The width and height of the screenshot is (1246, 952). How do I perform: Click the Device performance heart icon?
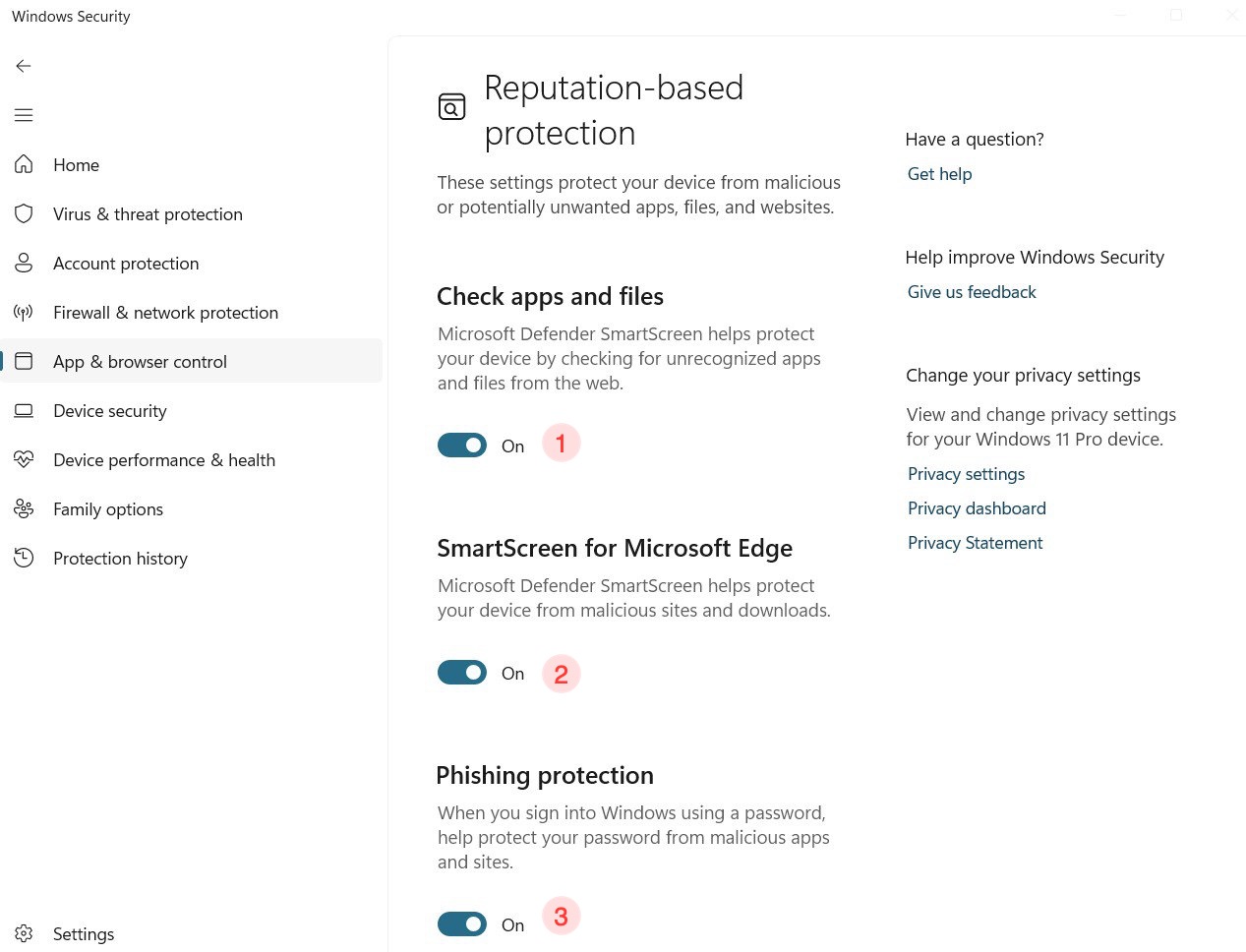pyautogui.click(x=24, y=459)
